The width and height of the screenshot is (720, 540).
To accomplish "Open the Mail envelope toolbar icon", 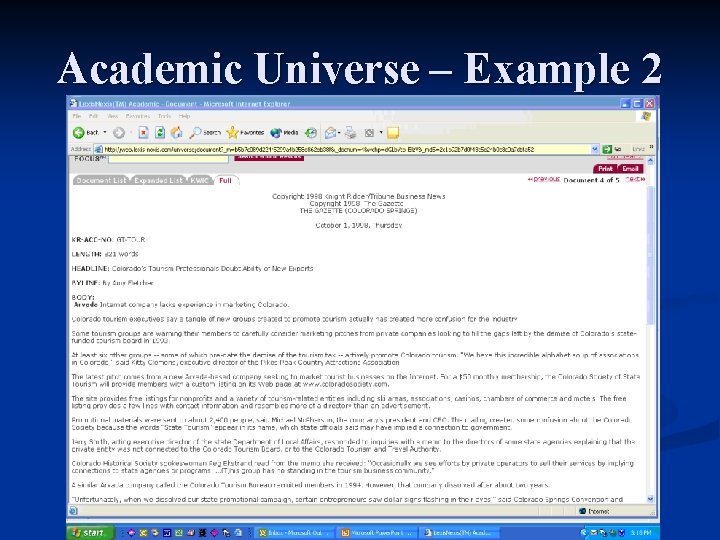I will tap(330, 133).
